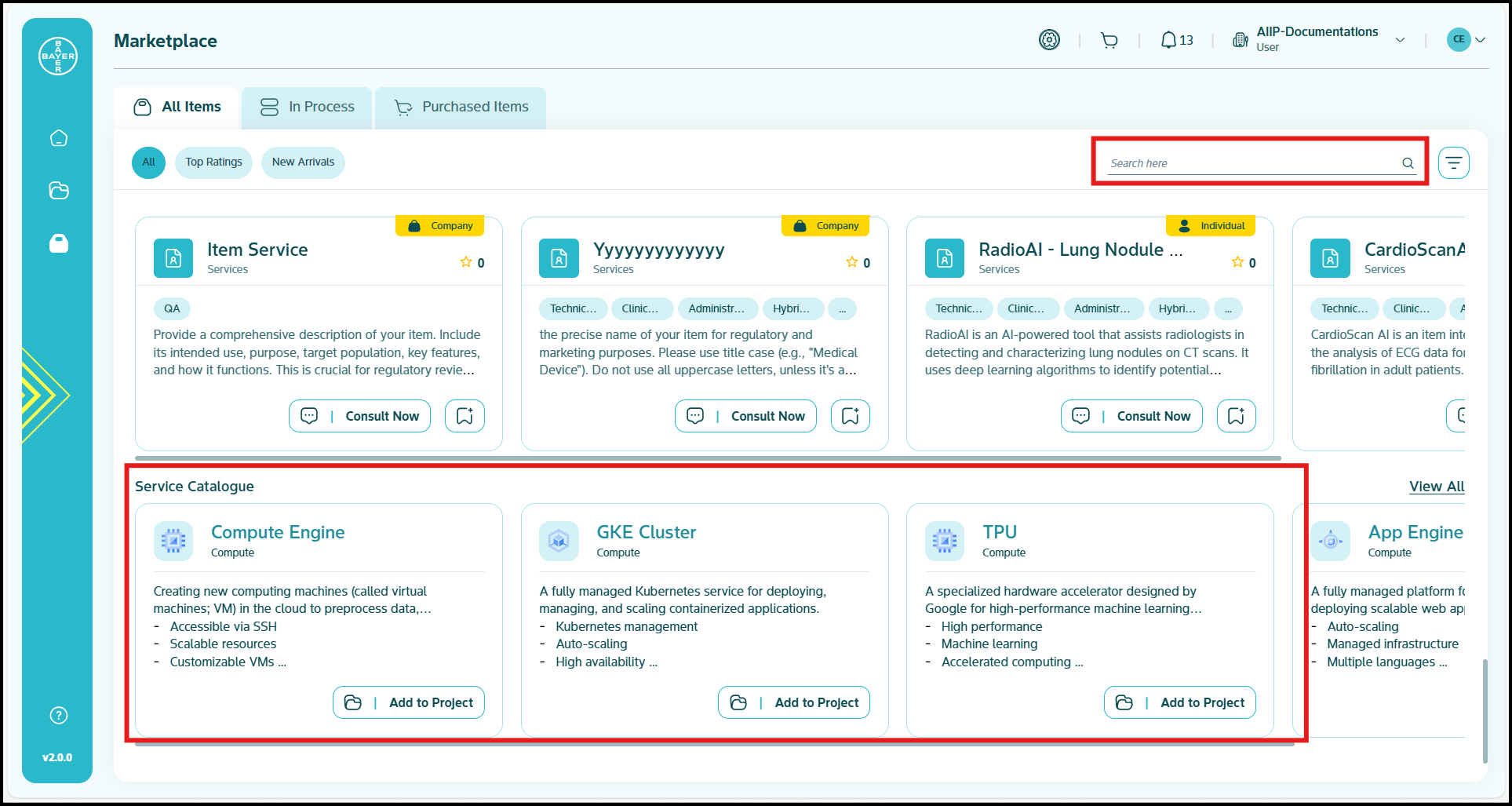
Task: Open the projects folder icon in the sidebar
Action: point(59,191)
